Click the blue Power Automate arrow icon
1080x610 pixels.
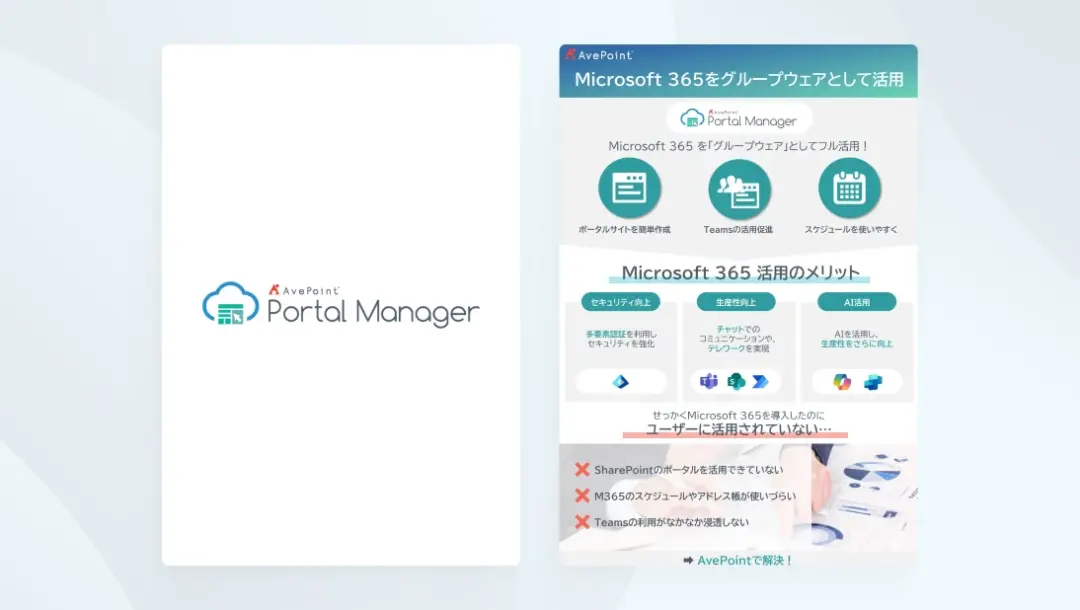760,381
